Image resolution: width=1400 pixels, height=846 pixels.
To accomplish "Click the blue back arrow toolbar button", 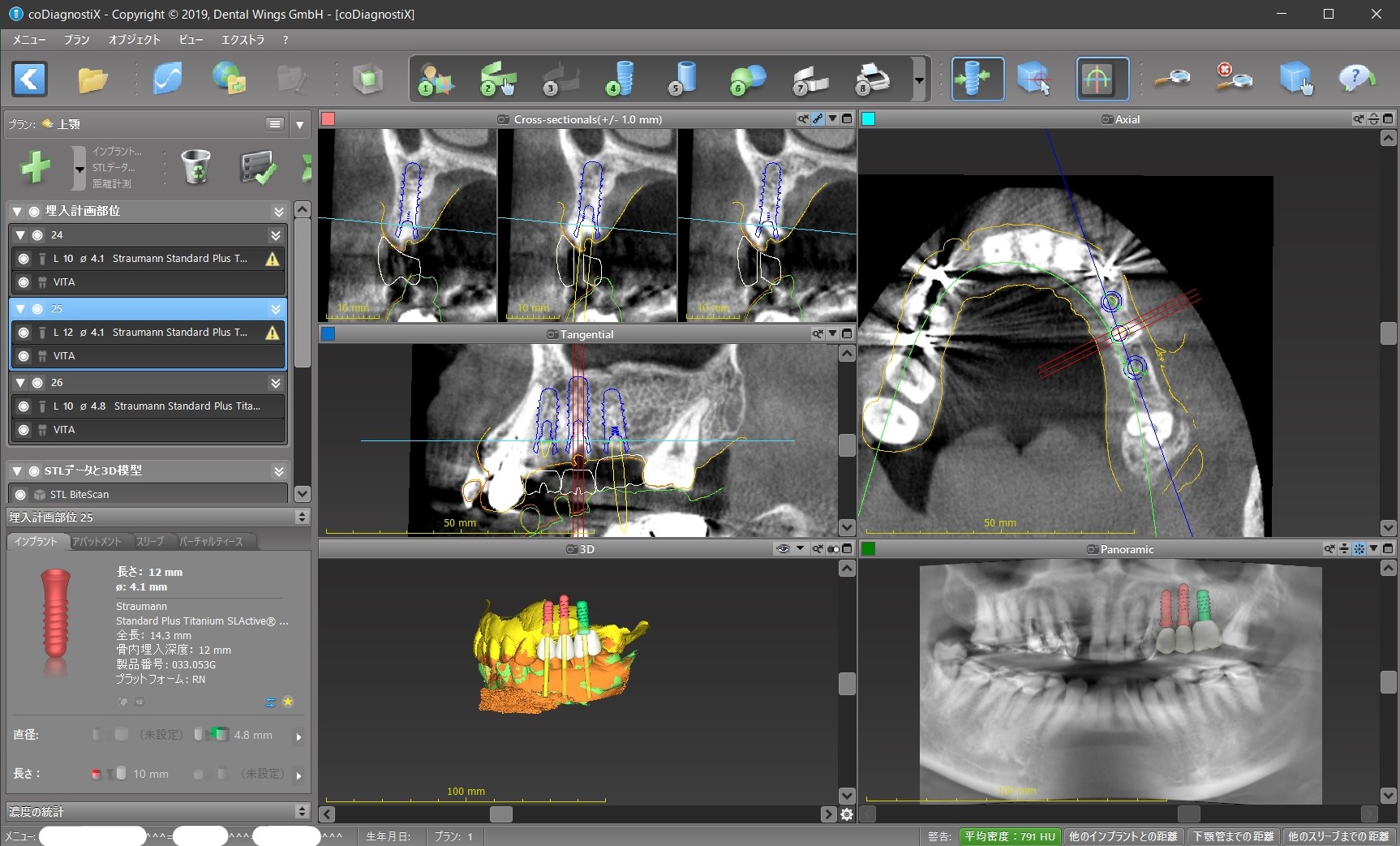I will click(x=29, y=79).
